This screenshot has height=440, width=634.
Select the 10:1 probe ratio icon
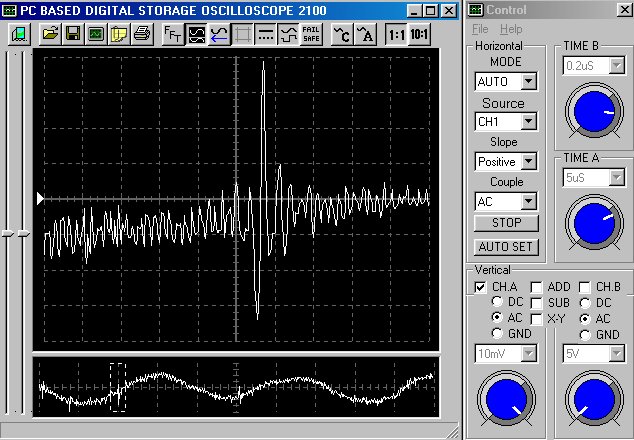[x=420, y=33]
